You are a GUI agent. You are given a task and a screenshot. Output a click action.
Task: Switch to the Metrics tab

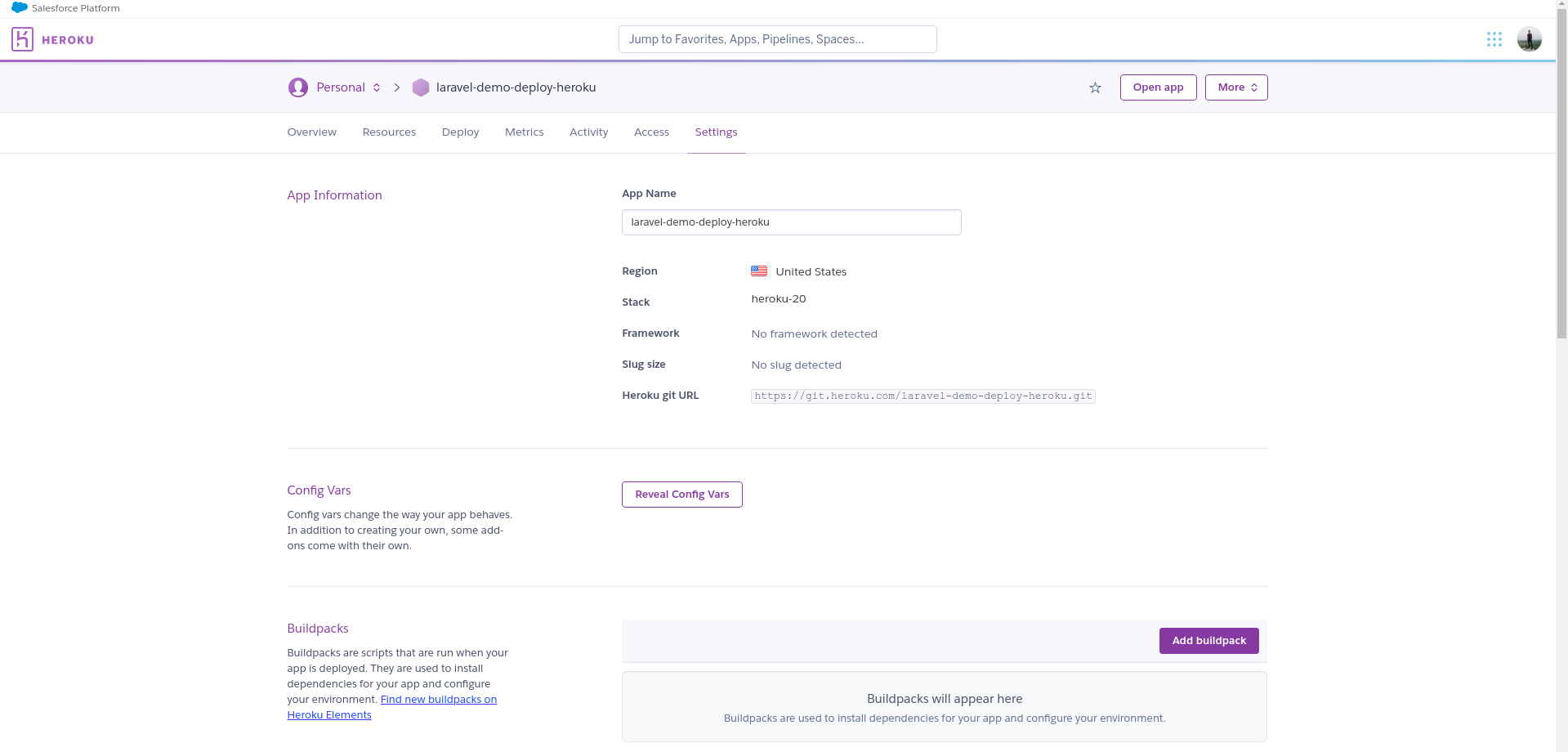524,132
